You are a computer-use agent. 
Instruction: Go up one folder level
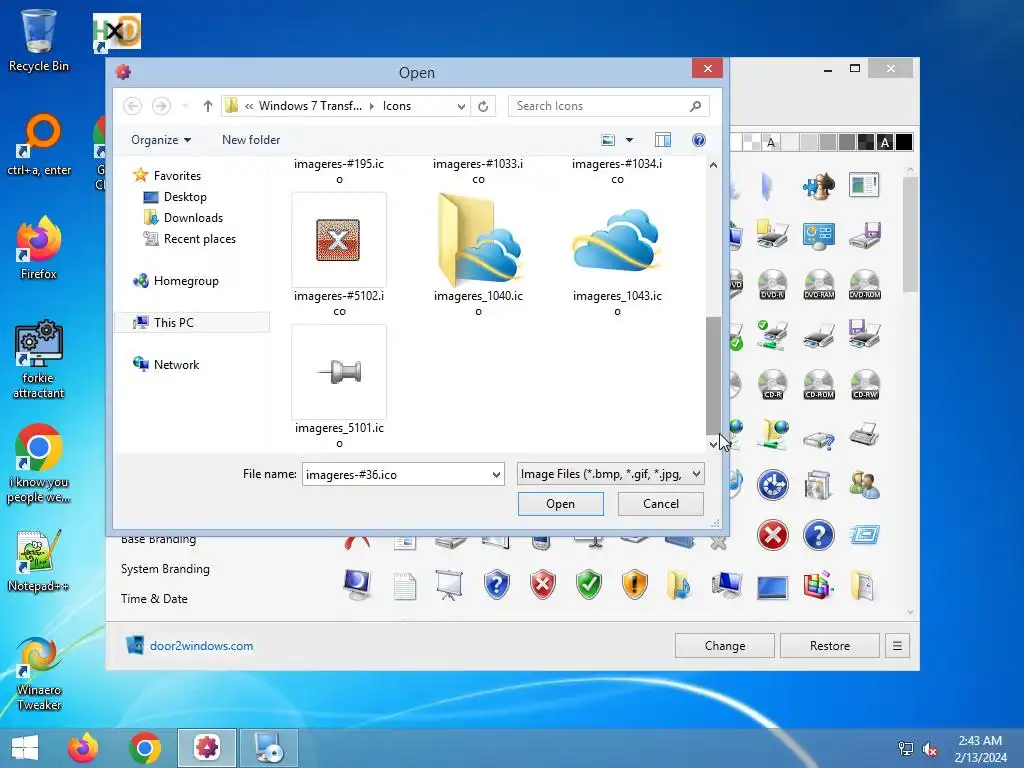(208, 106)
